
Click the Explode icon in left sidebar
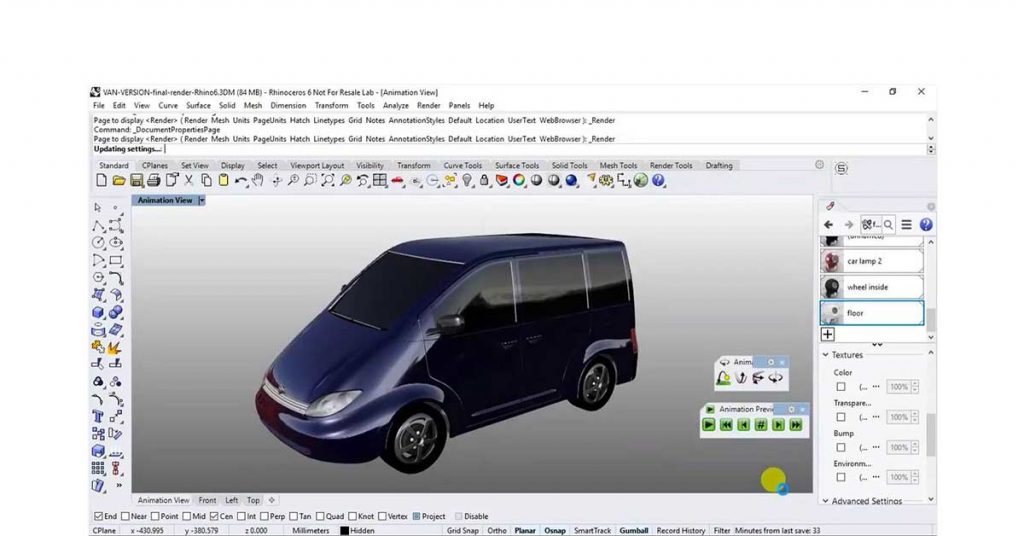pos(115,347)
